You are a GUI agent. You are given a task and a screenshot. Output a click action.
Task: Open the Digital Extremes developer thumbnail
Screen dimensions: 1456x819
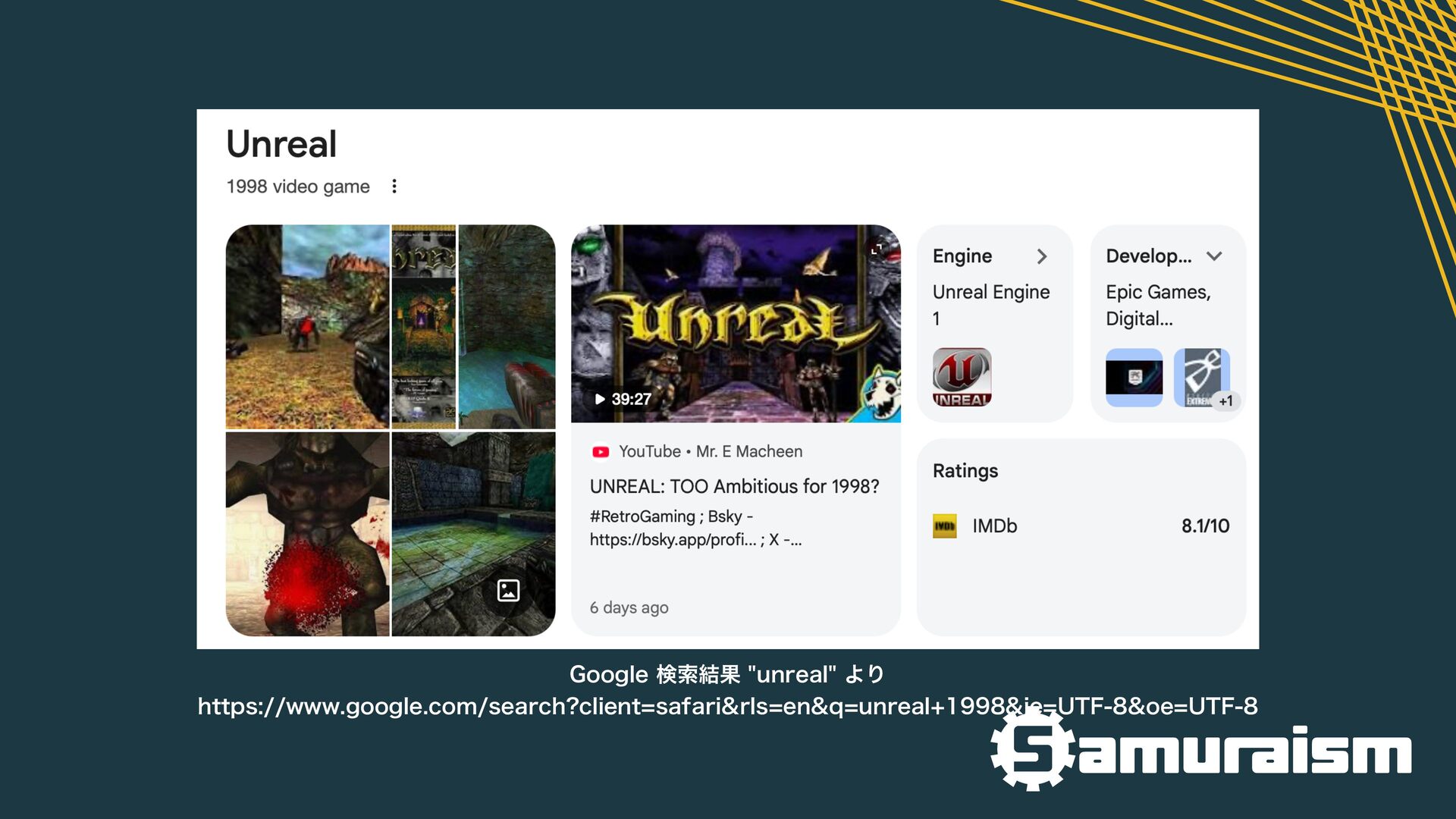(x=1201, y=378)
